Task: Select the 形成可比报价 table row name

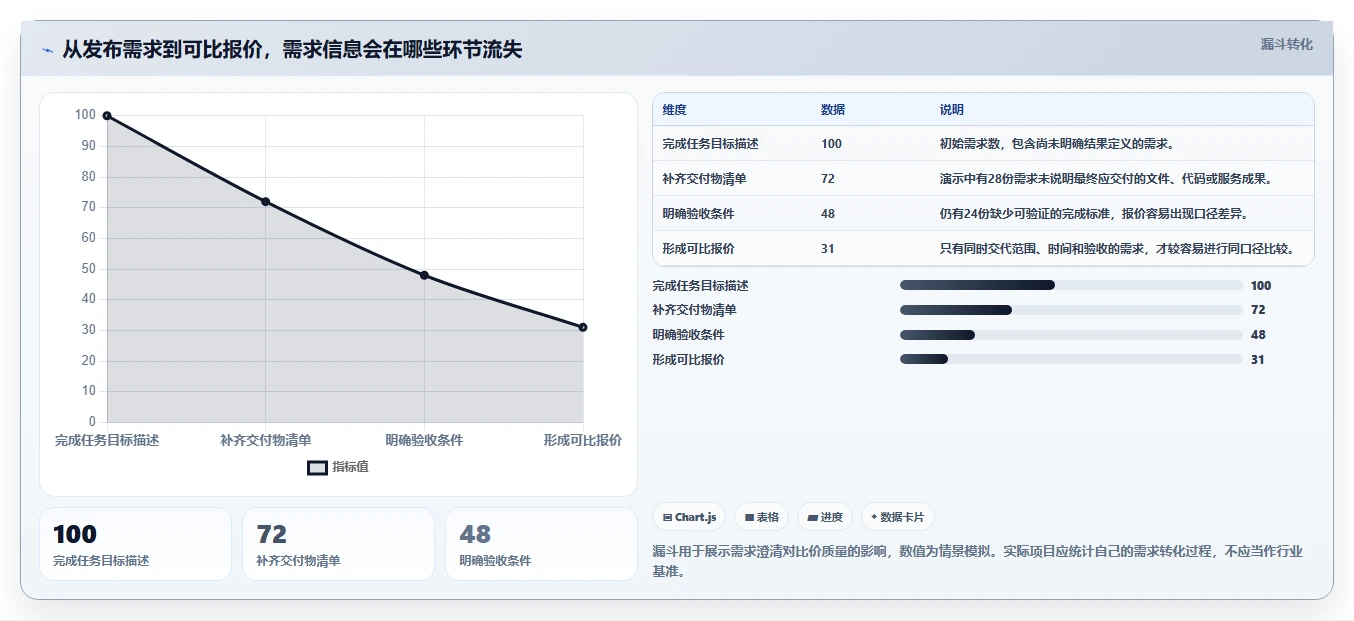Action: (x=698, y=249)
